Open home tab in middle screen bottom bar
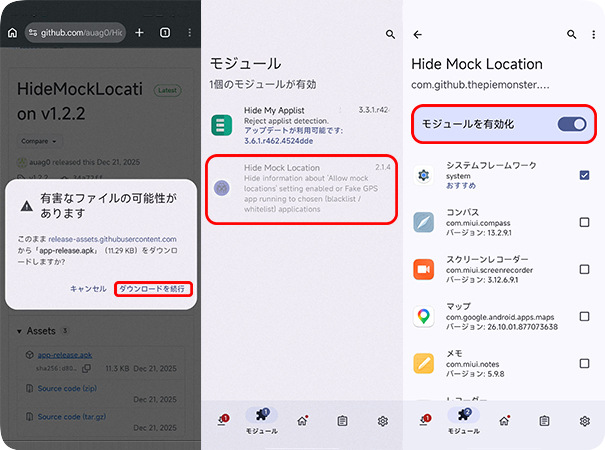This screenshot has width=605, height=450. (302, 421)
